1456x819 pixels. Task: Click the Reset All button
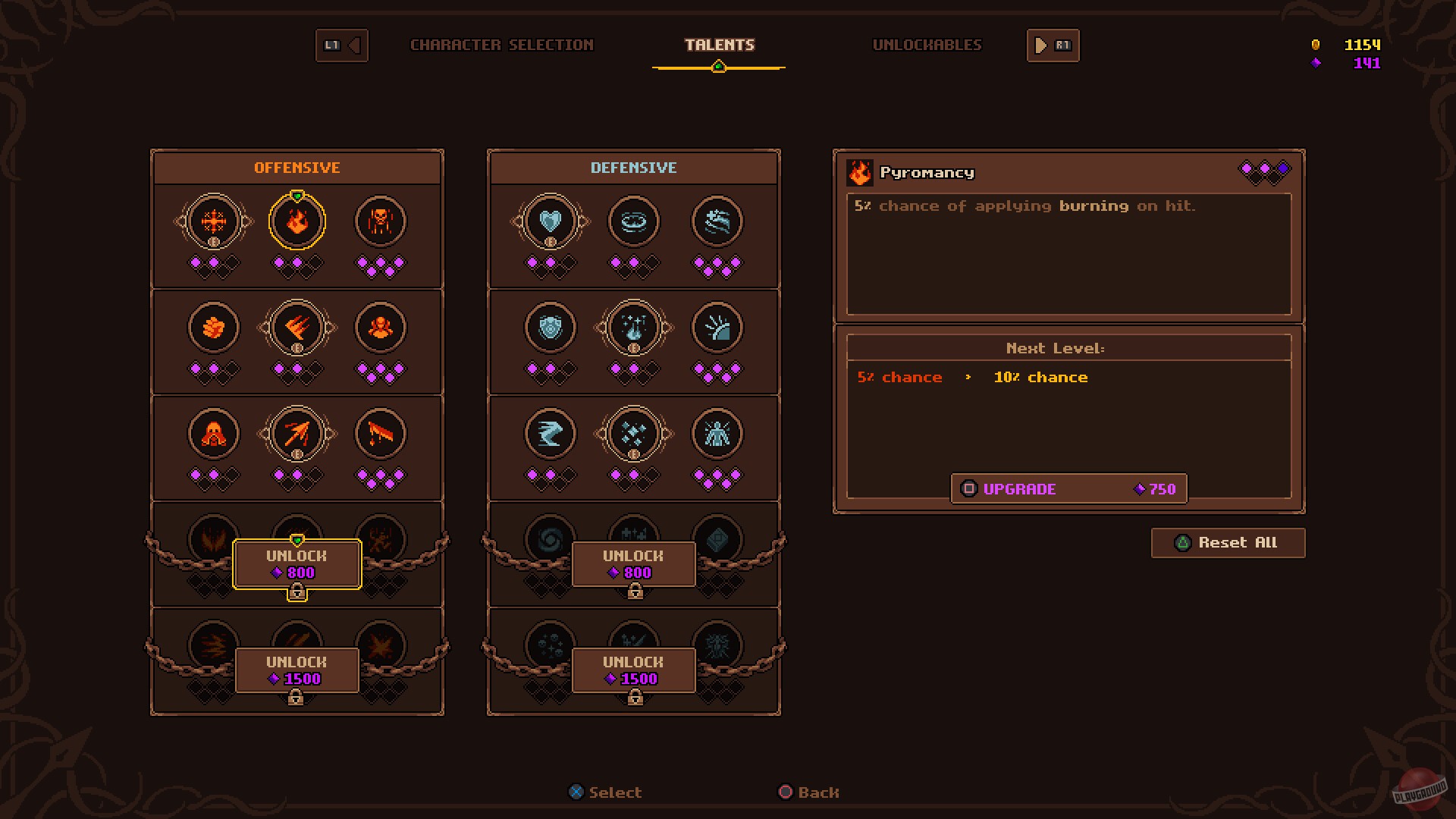[x=1228, y=543]
